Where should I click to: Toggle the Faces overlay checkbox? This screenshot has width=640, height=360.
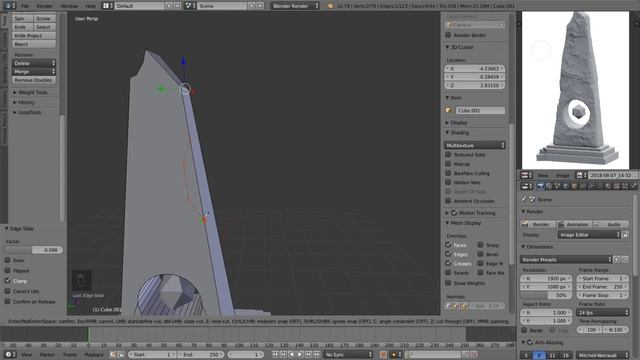click(448, 245)
